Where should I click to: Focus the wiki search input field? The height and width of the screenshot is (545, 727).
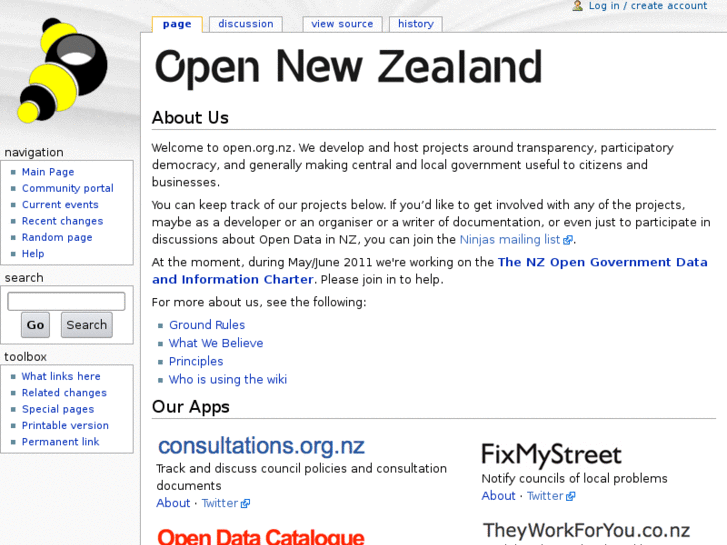[x=66, y=301]
